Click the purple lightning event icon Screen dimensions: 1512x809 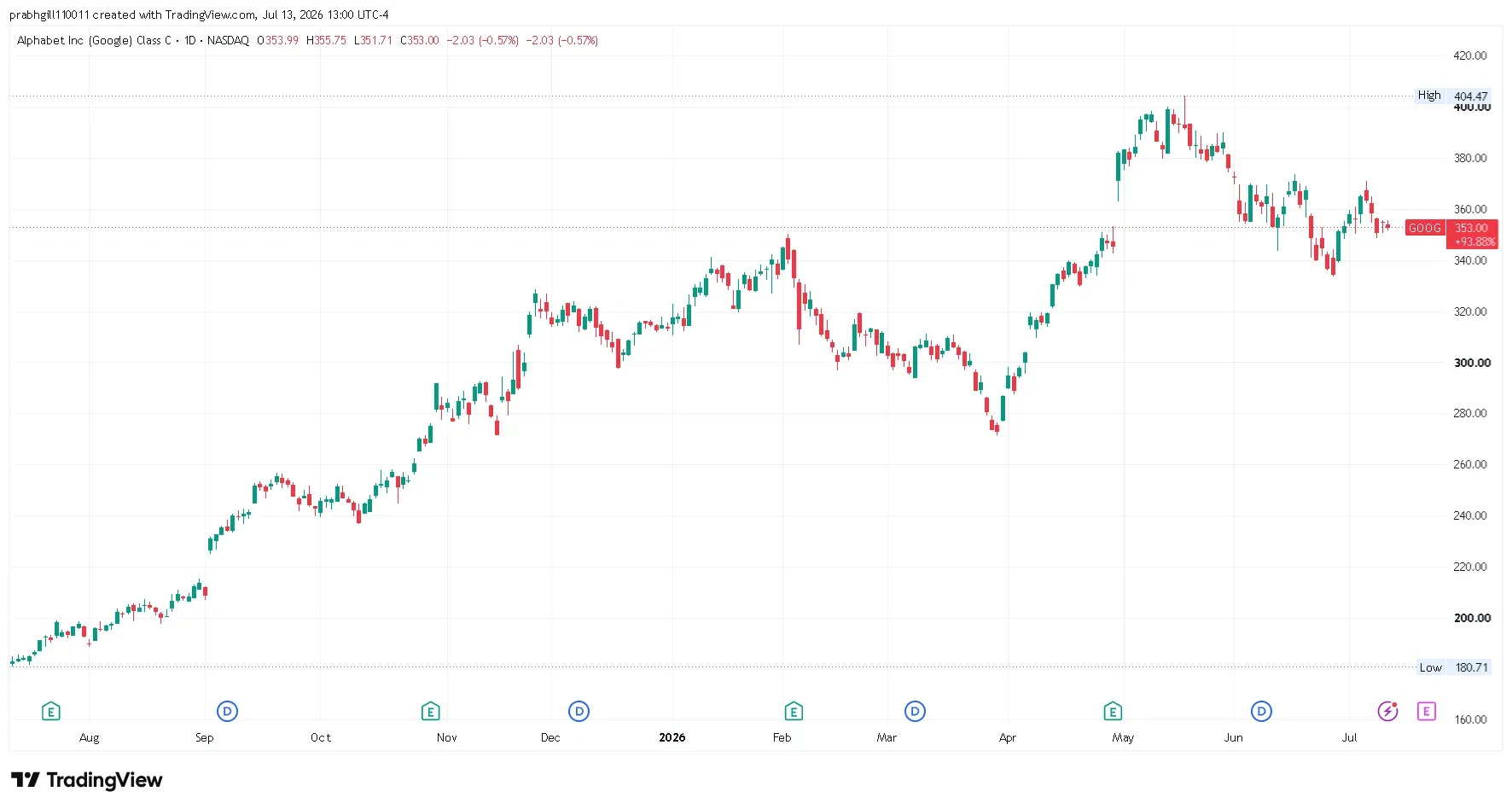coord(1388,711)
